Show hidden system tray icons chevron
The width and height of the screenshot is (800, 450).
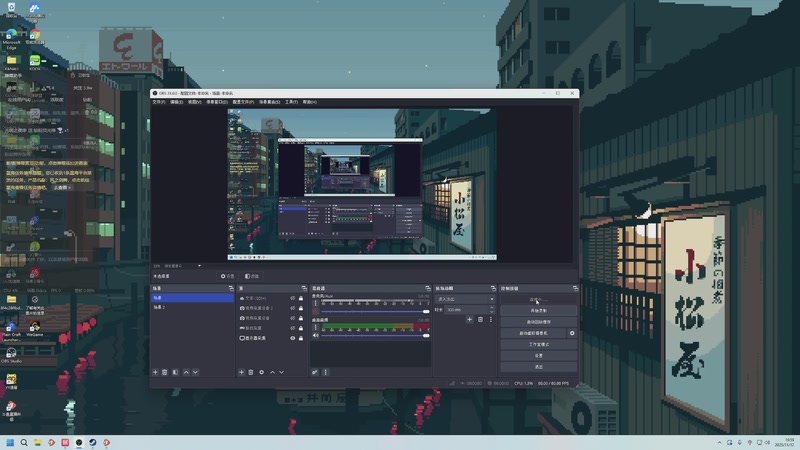719,442
